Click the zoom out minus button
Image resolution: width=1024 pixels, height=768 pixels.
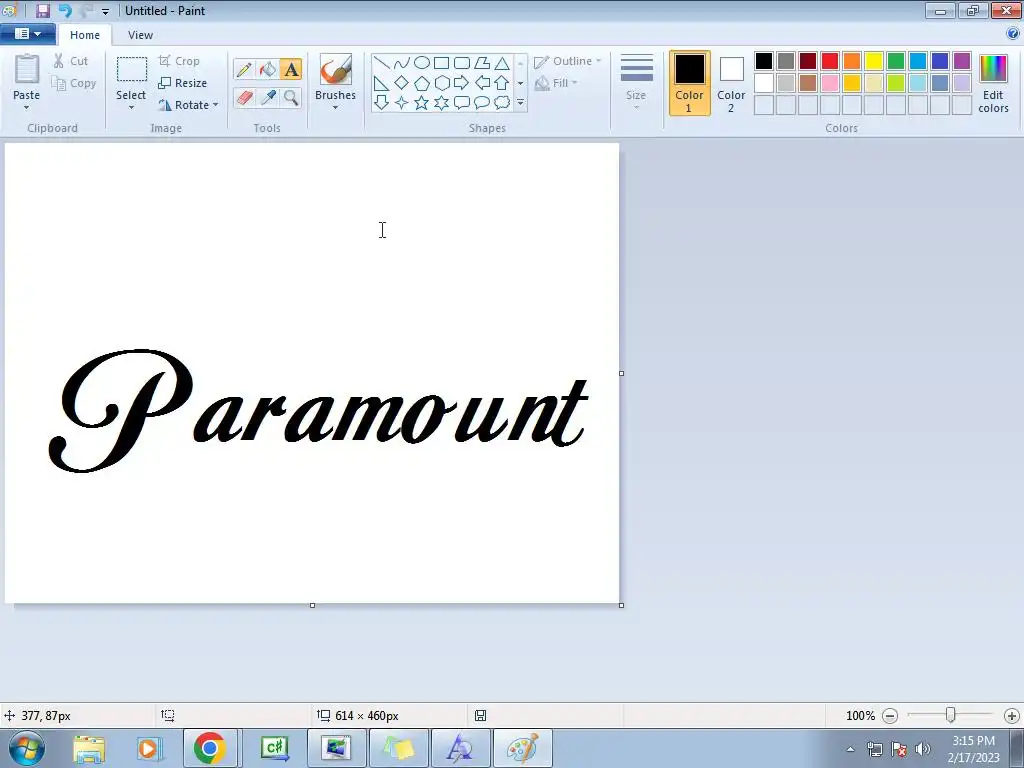[889, 716]
